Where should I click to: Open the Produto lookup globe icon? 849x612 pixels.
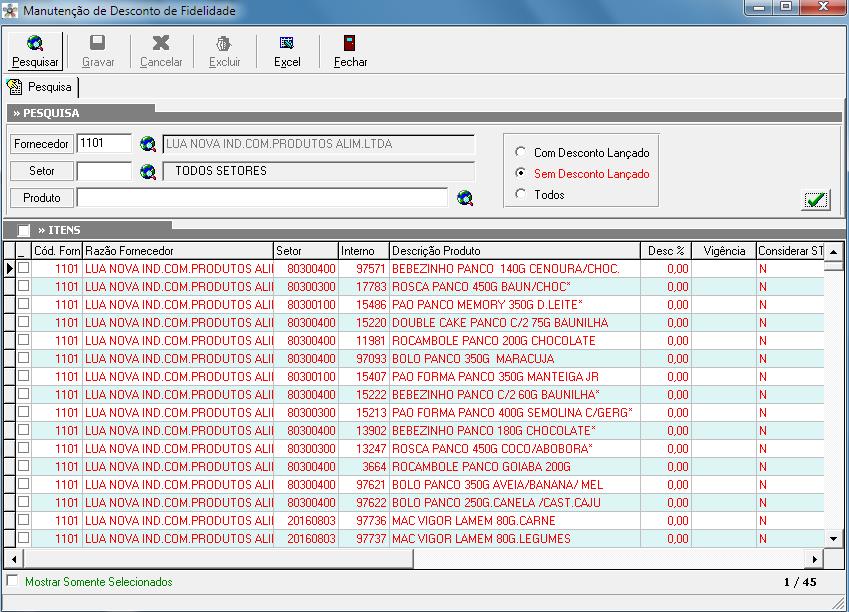(465, 198)
